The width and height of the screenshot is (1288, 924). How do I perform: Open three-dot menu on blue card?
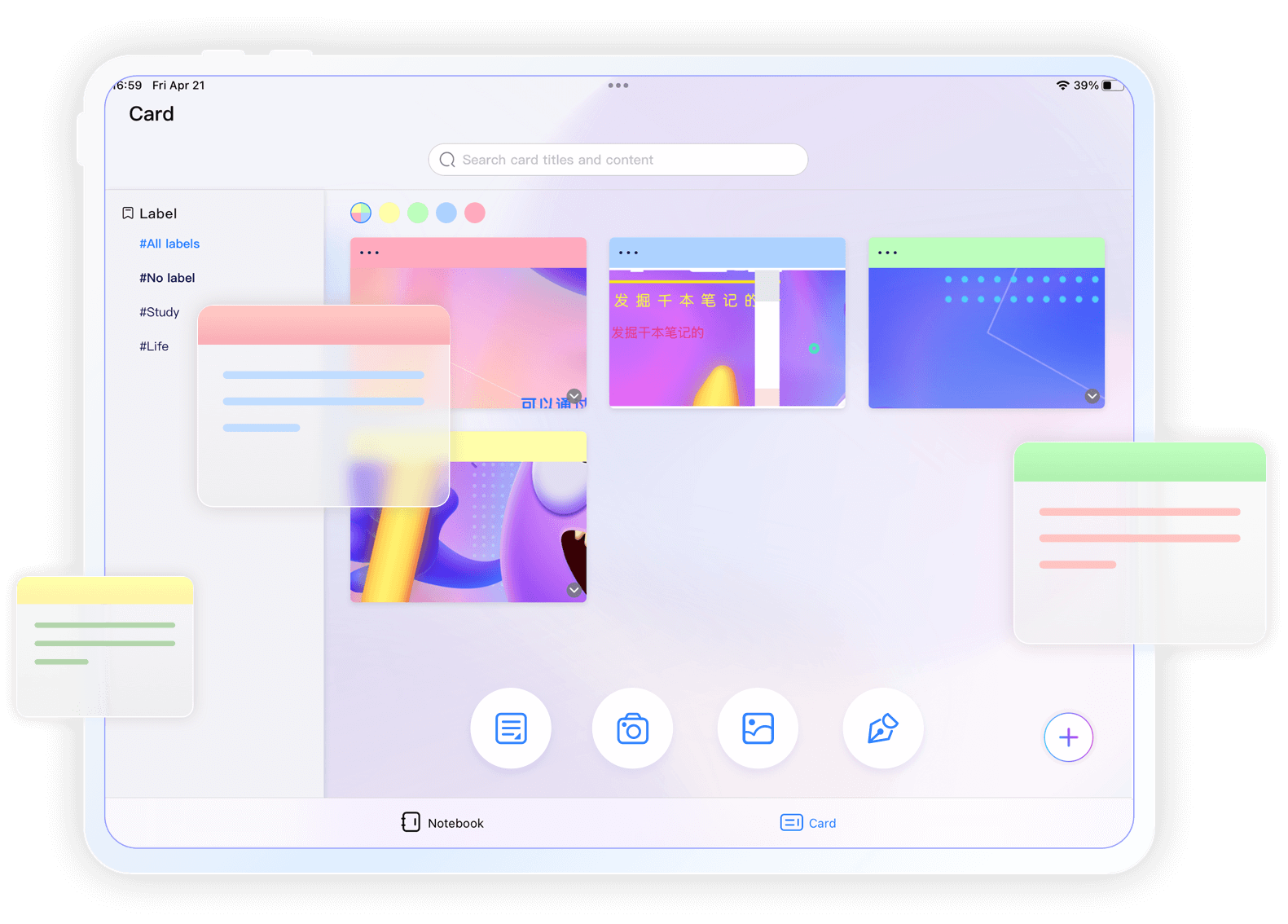(628, 253)
